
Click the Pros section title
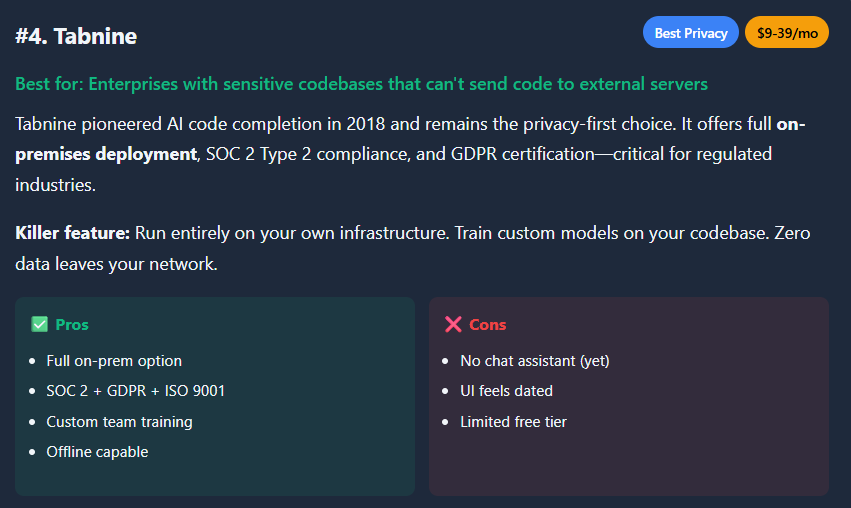click(x=72, y=324)
